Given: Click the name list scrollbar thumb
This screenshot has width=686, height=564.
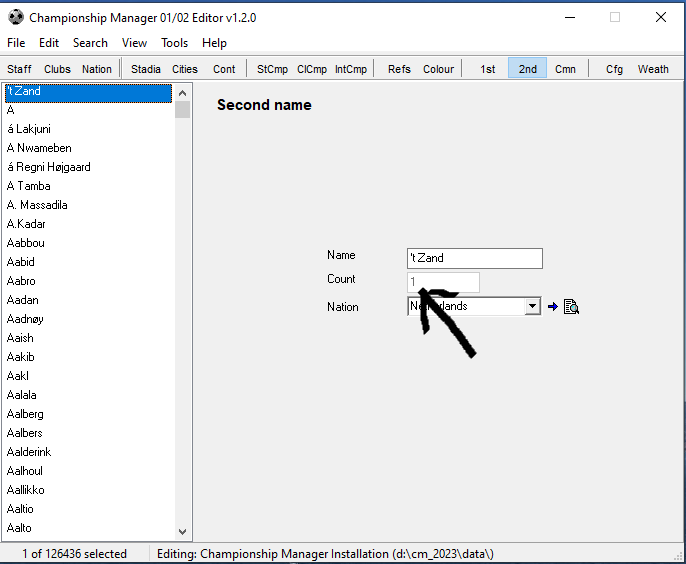Looking at the screenshot, I should pos(182,109).
